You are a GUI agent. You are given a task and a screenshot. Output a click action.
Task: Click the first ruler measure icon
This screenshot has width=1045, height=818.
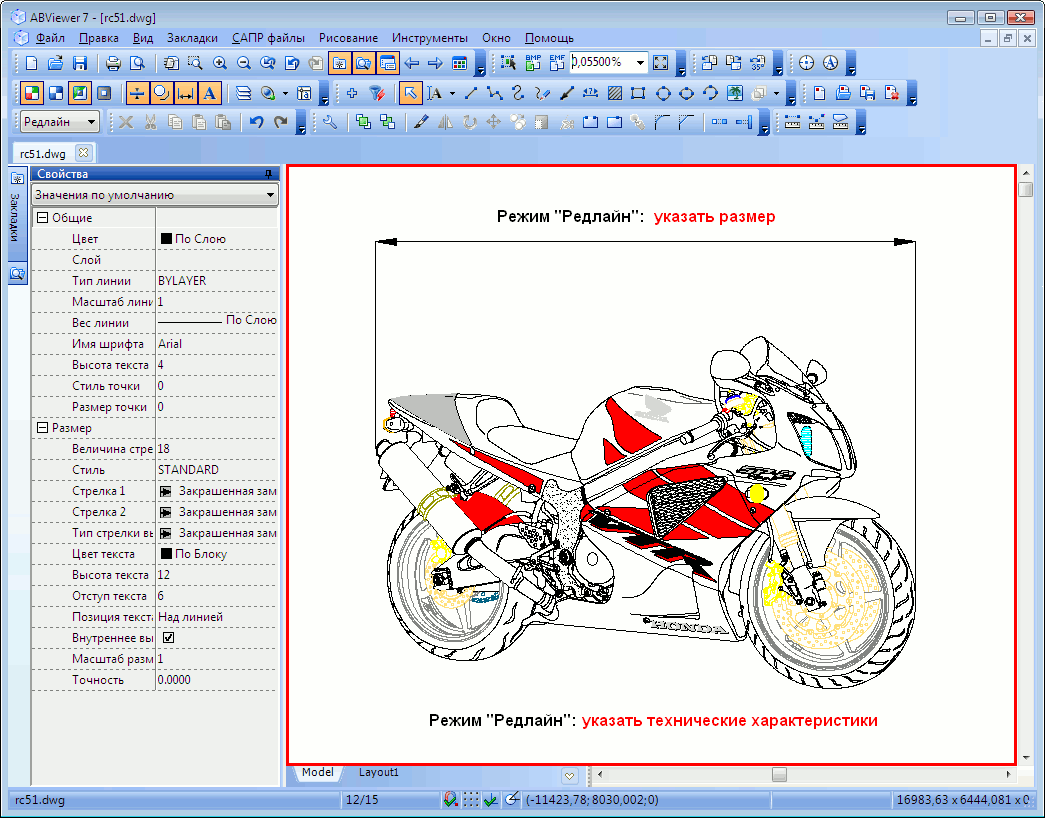792,122
